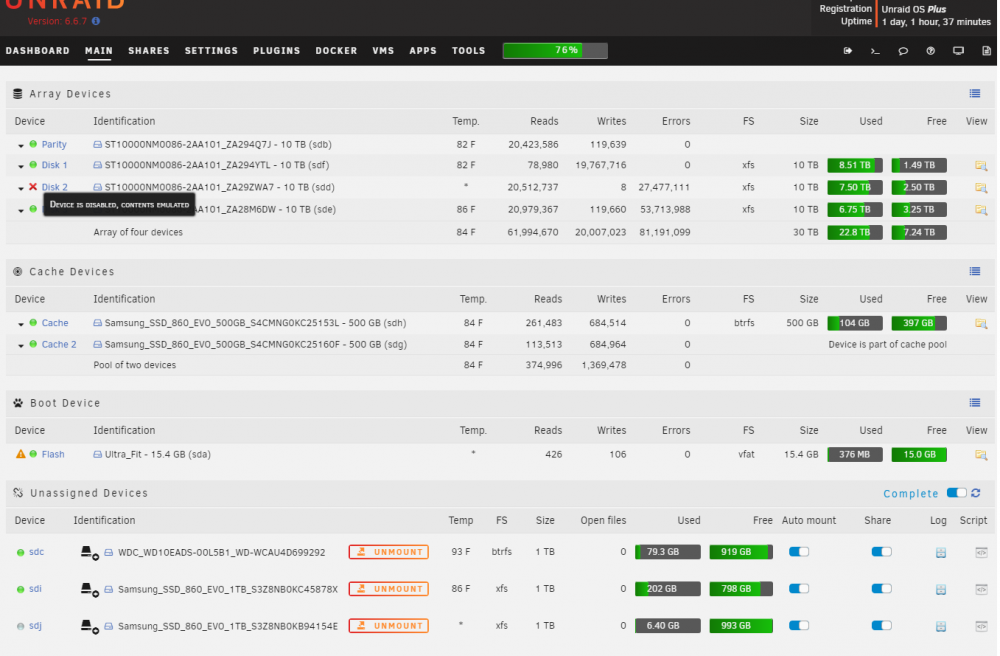Viewport: 1000px width, 656px height.
Task: Open the sdi device log icon
Action: [x=941, y=590]
